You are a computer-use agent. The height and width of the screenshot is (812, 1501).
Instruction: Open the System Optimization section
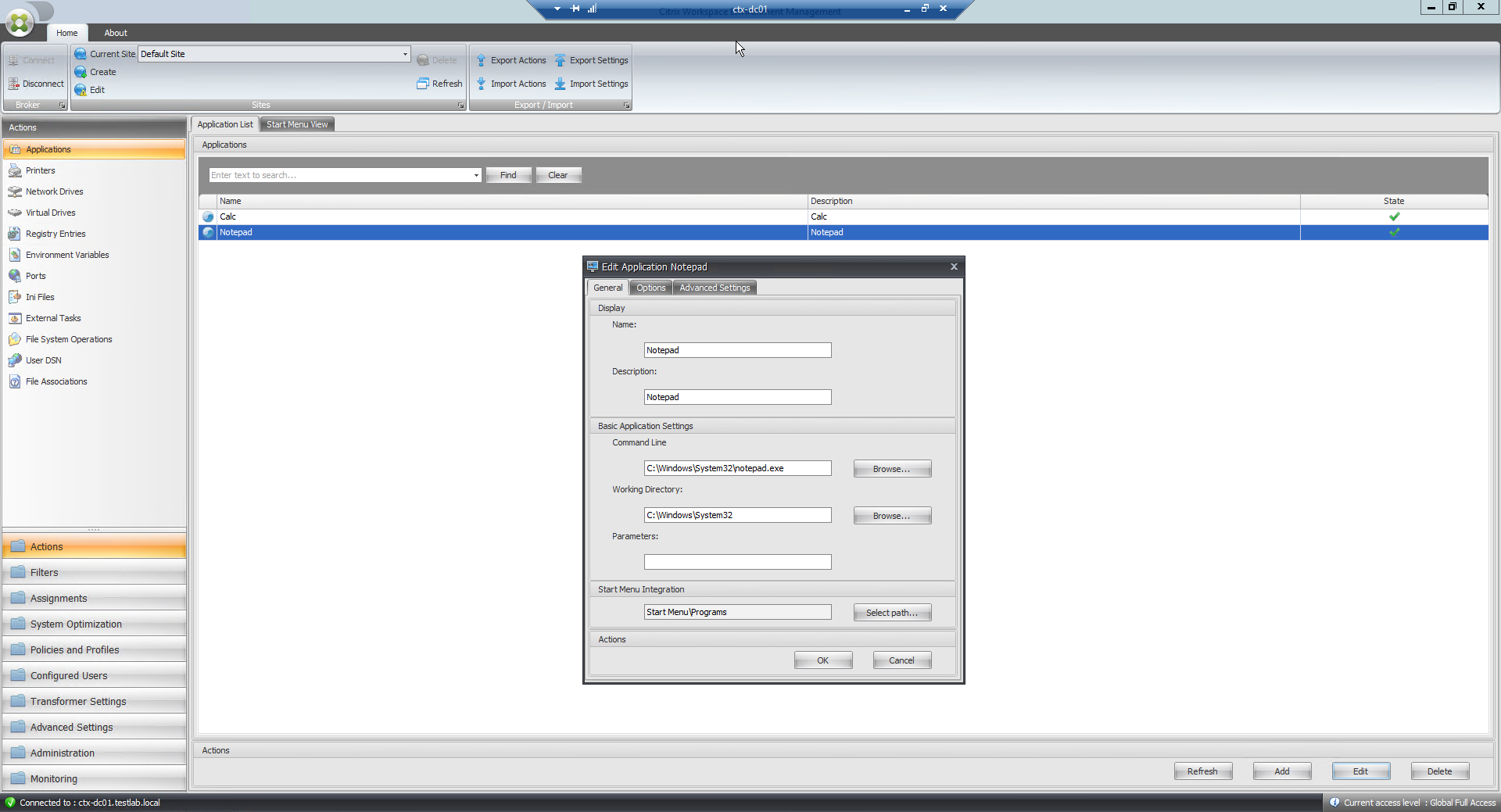click(94, 624)
